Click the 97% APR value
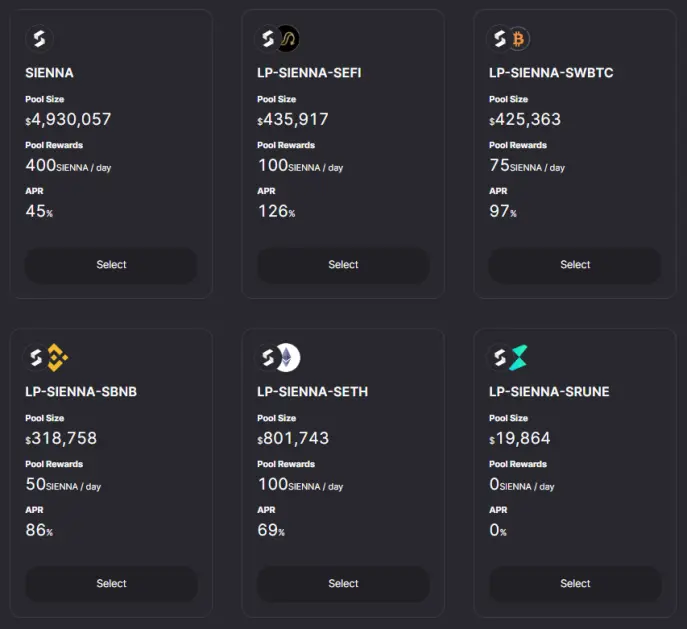 click(503, 212)
